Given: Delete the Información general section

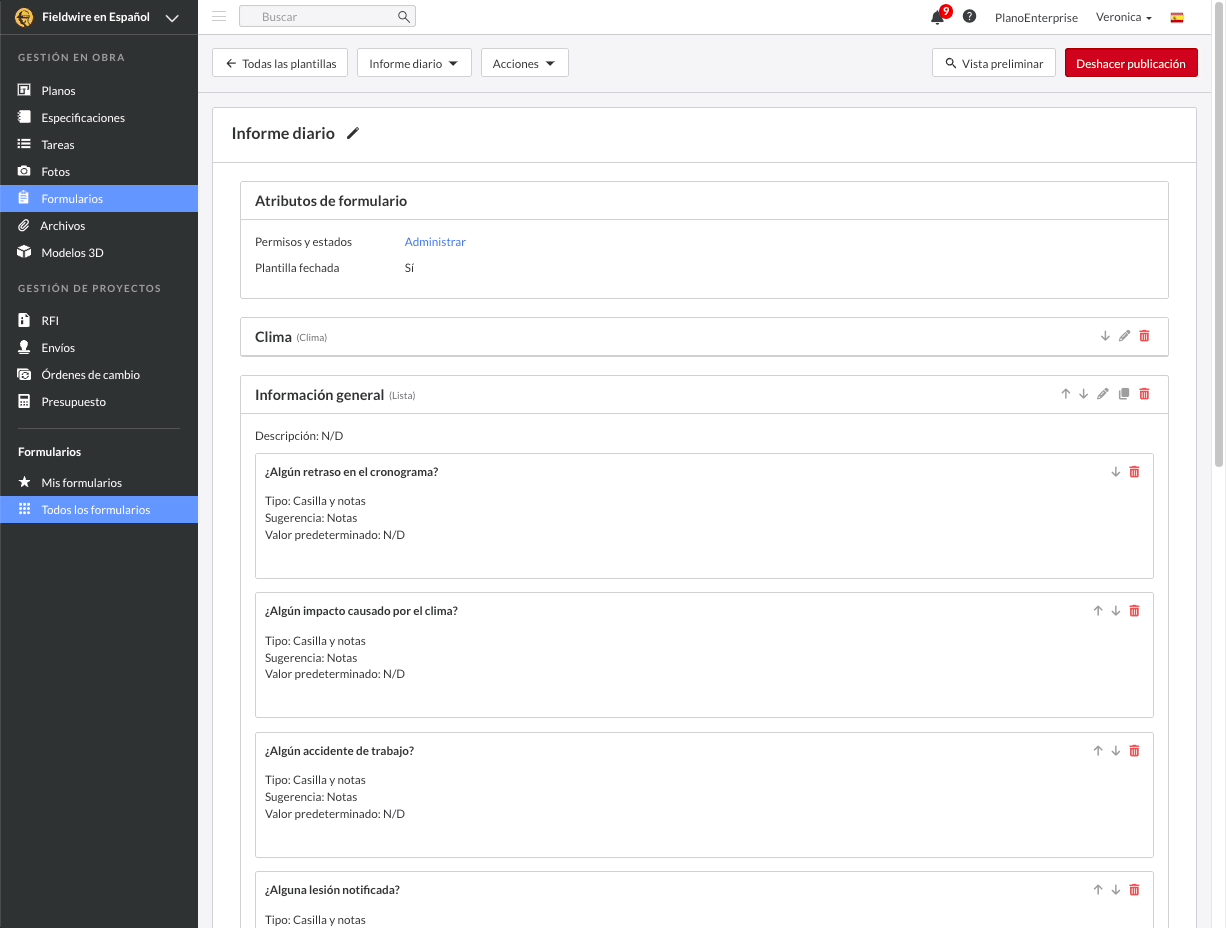Looking at the screenshot, I should pos(1144,395).
